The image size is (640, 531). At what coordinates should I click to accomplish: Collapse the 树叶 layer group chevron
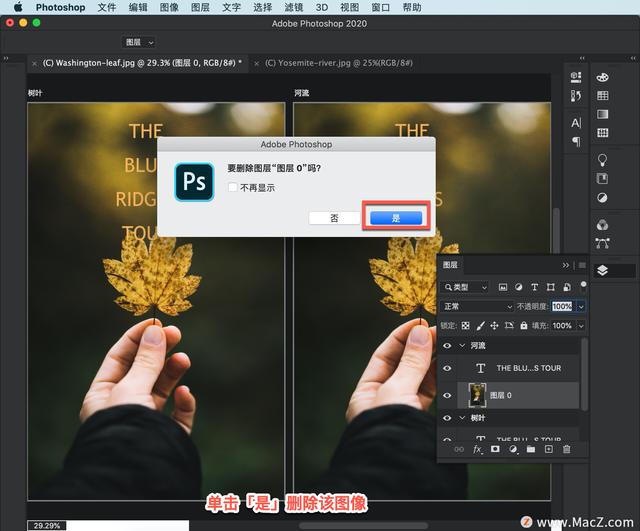(462, 418)
